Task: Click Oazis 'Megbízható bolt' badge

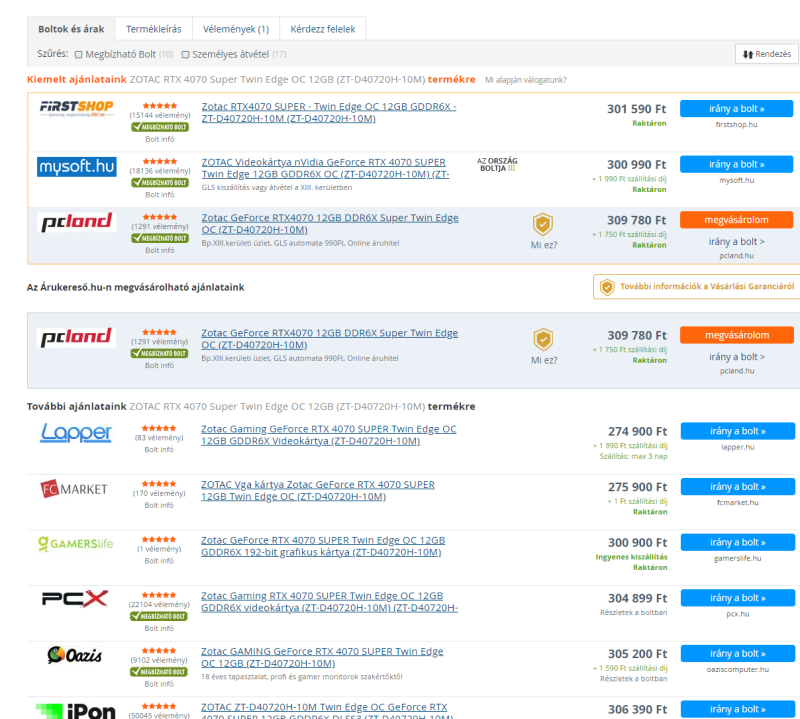Action: (159, 672)
